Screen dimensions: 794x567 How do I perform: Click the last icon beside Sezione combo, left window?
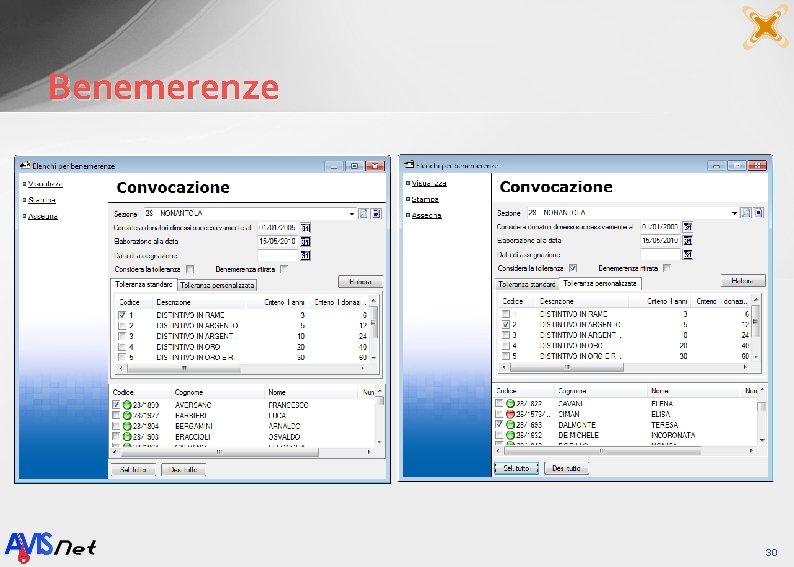pos(376,214)
